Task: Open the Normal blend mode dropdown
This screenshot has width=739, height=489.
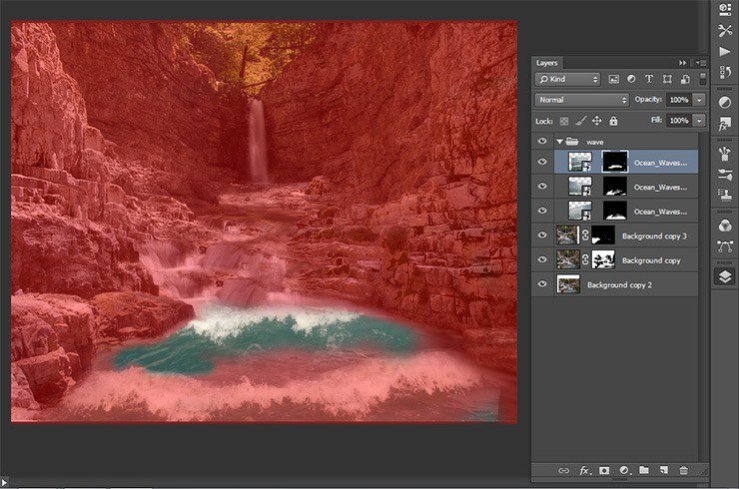Action: coord(581,100)
